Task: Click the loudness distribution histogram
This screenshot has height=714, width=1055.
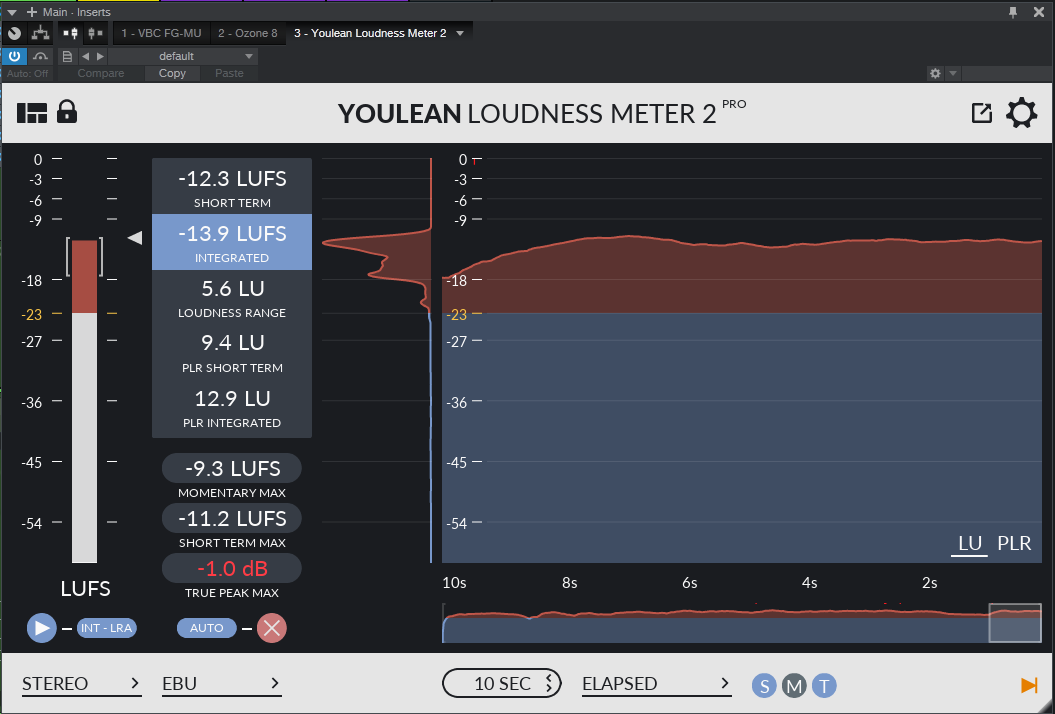Action: 377,360
